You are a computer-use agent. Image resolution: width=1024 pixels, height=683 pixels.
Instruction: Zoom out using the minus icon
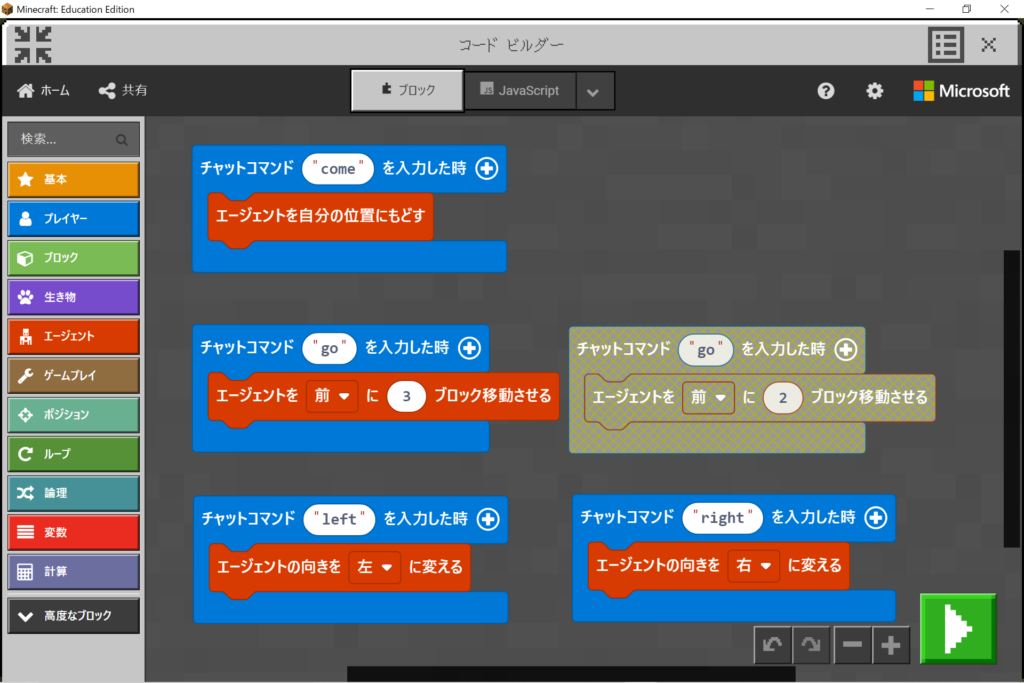(x=852, y=645)
